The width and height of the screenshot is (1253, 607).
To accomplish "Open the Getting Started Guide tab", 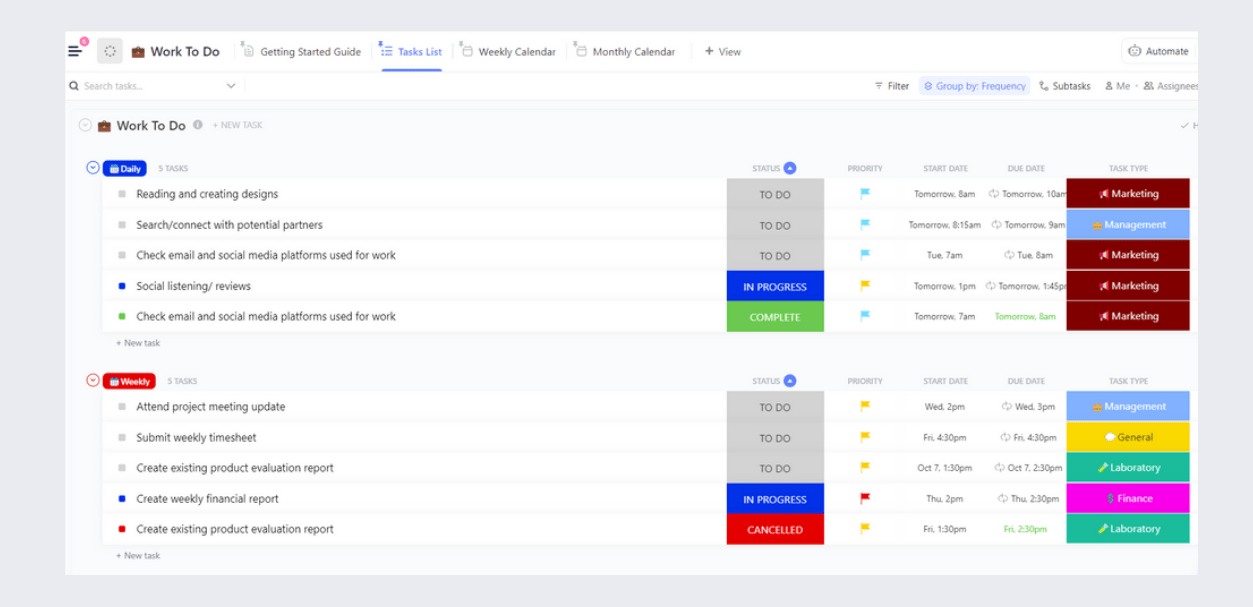I will coord(310,52).
